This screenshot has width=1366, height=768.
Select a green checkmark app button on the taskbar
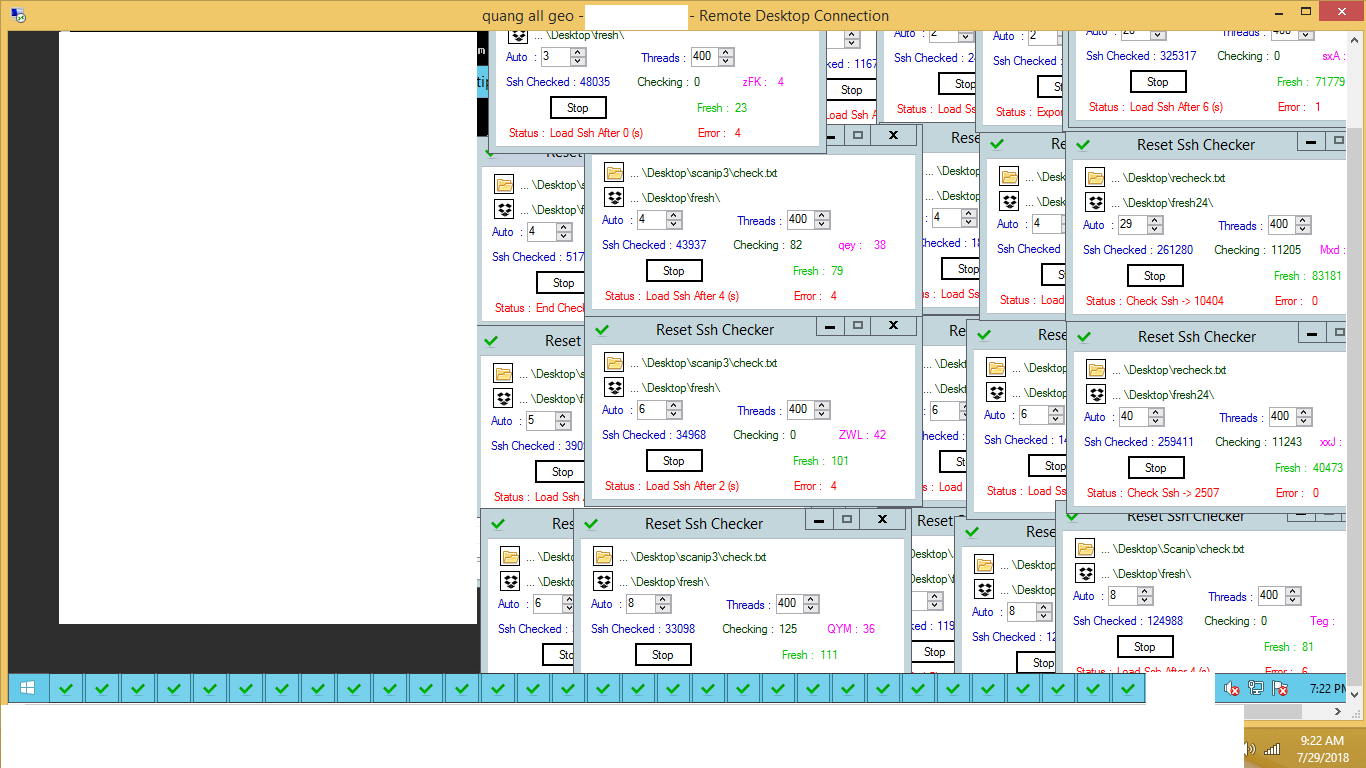66,688
